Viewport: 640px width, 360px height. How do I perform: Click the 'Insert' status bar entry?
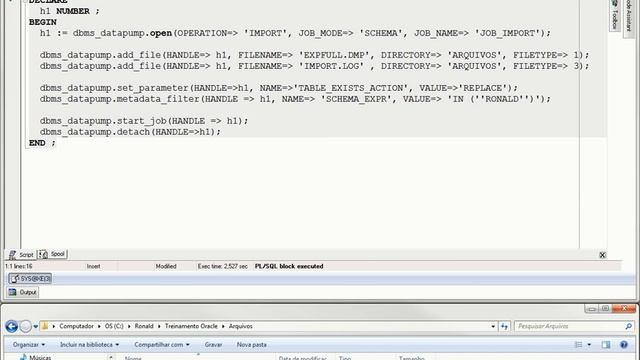tap(93, 266)
